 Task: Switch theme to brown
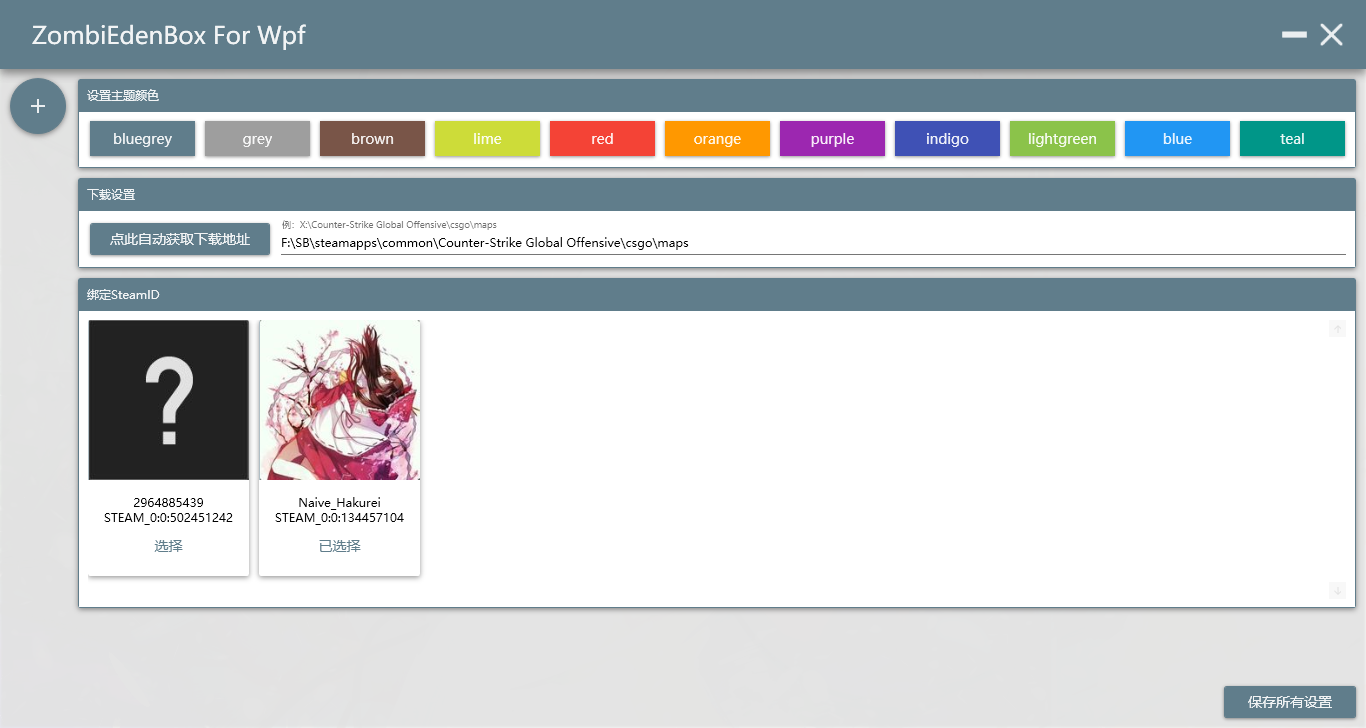point(372,139)
